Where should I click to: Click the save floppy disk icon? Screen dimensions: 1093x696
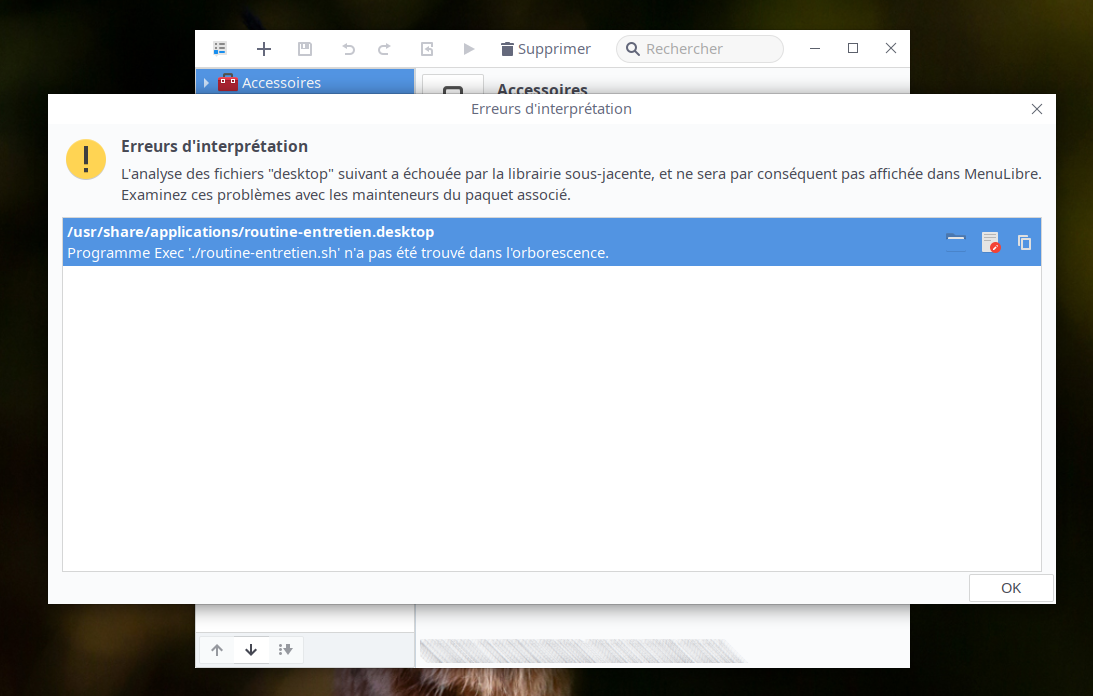click(305, 48)
